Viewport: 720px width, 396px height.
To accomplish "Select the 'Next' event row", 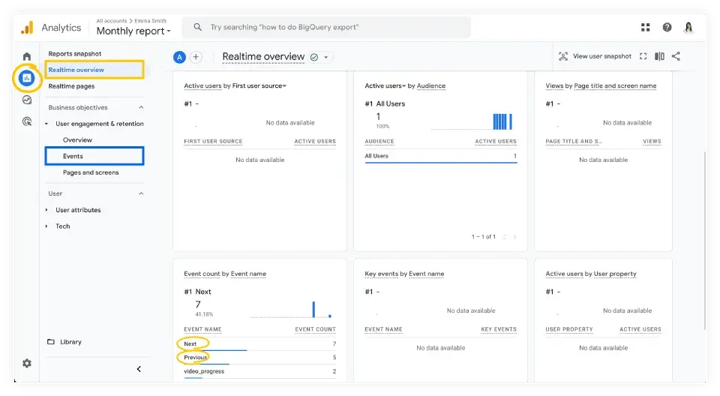I will (259, 344).
